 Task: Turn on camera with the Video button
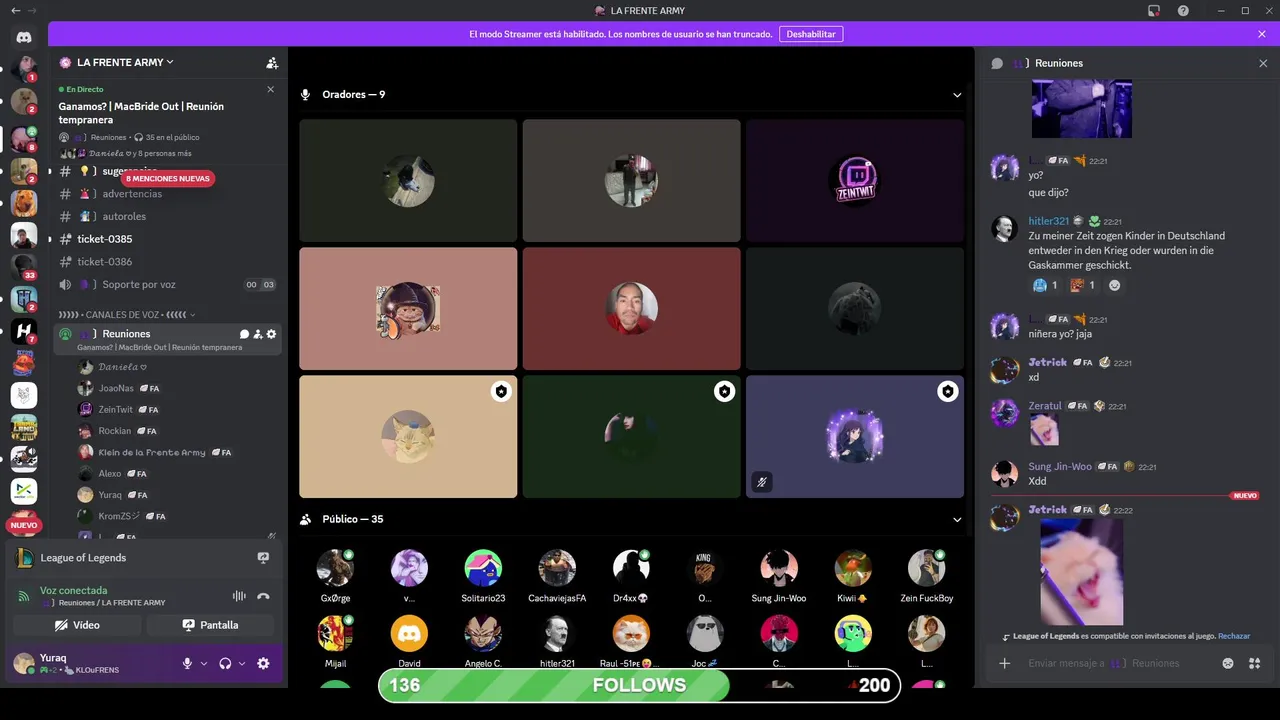(x=77, y=625)
